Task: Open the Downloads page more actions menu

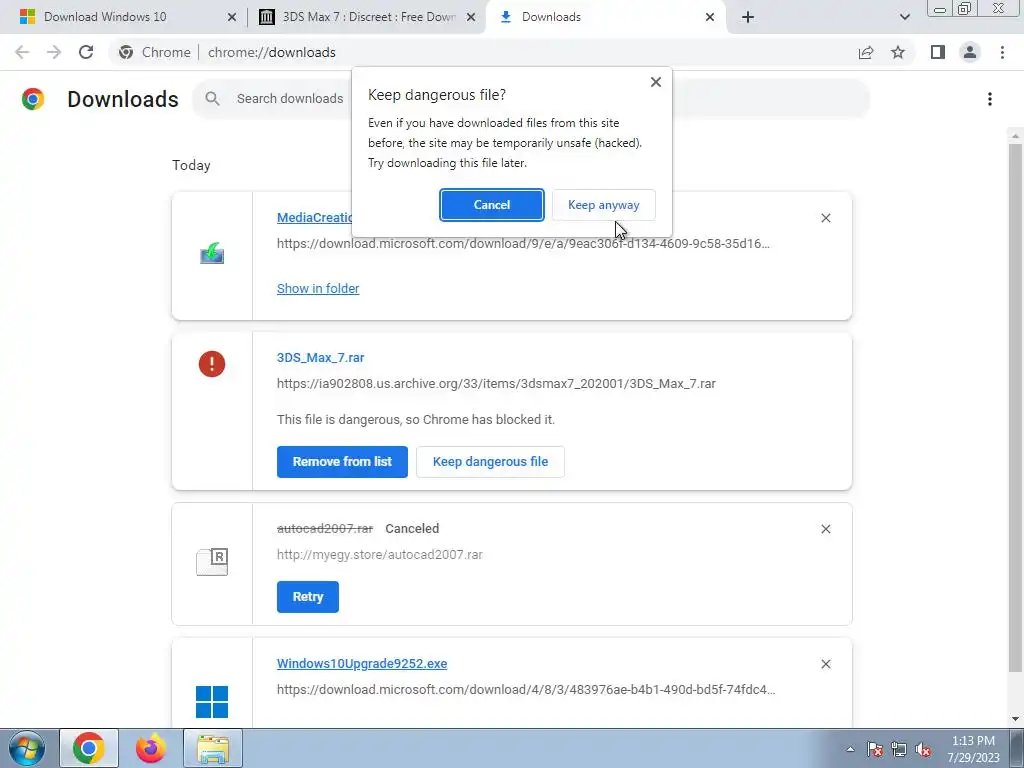Action: point(990,99)
